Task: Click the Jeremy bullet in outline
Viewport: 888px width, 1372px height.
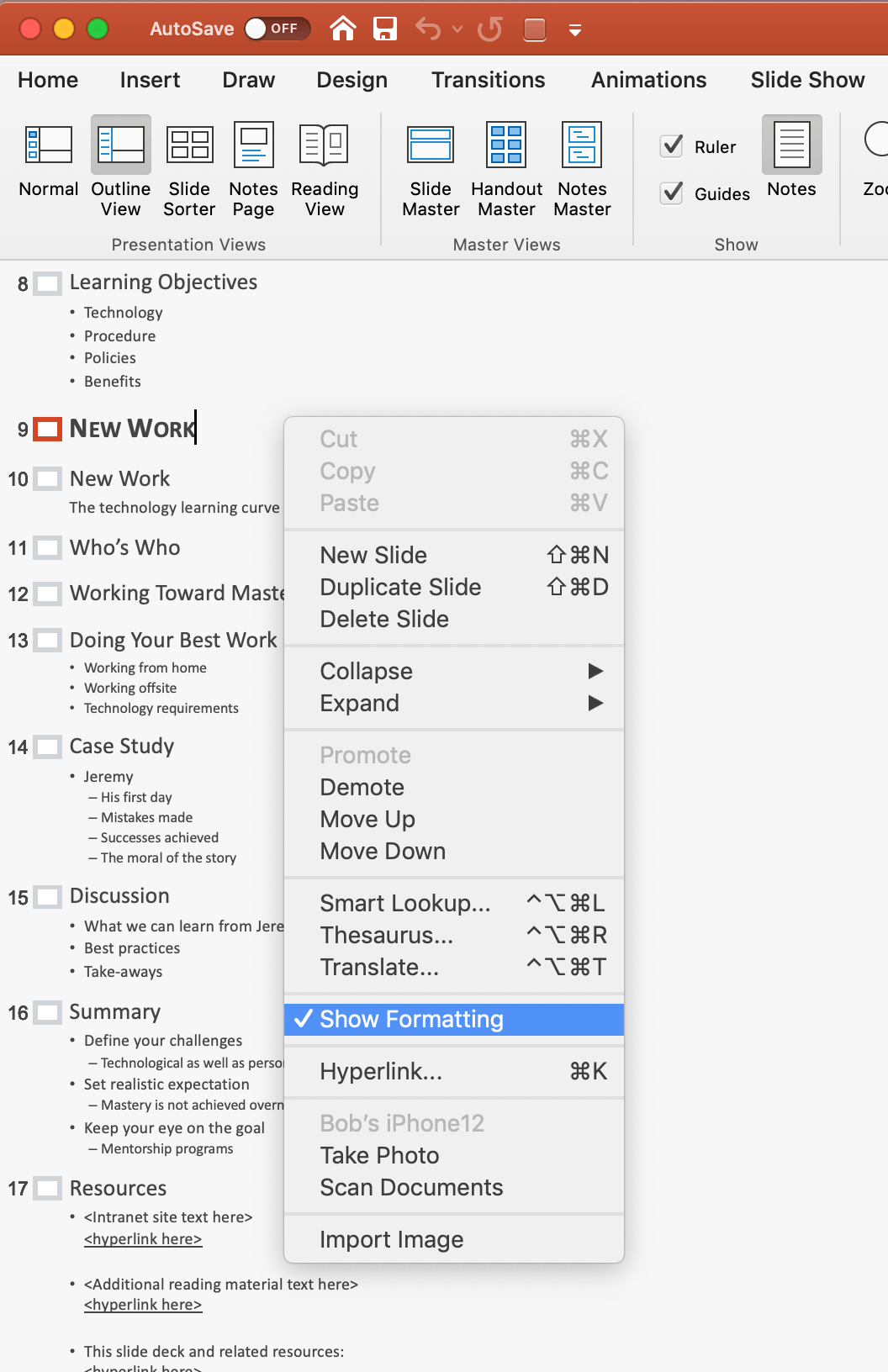Action: (x=108, y=777)
